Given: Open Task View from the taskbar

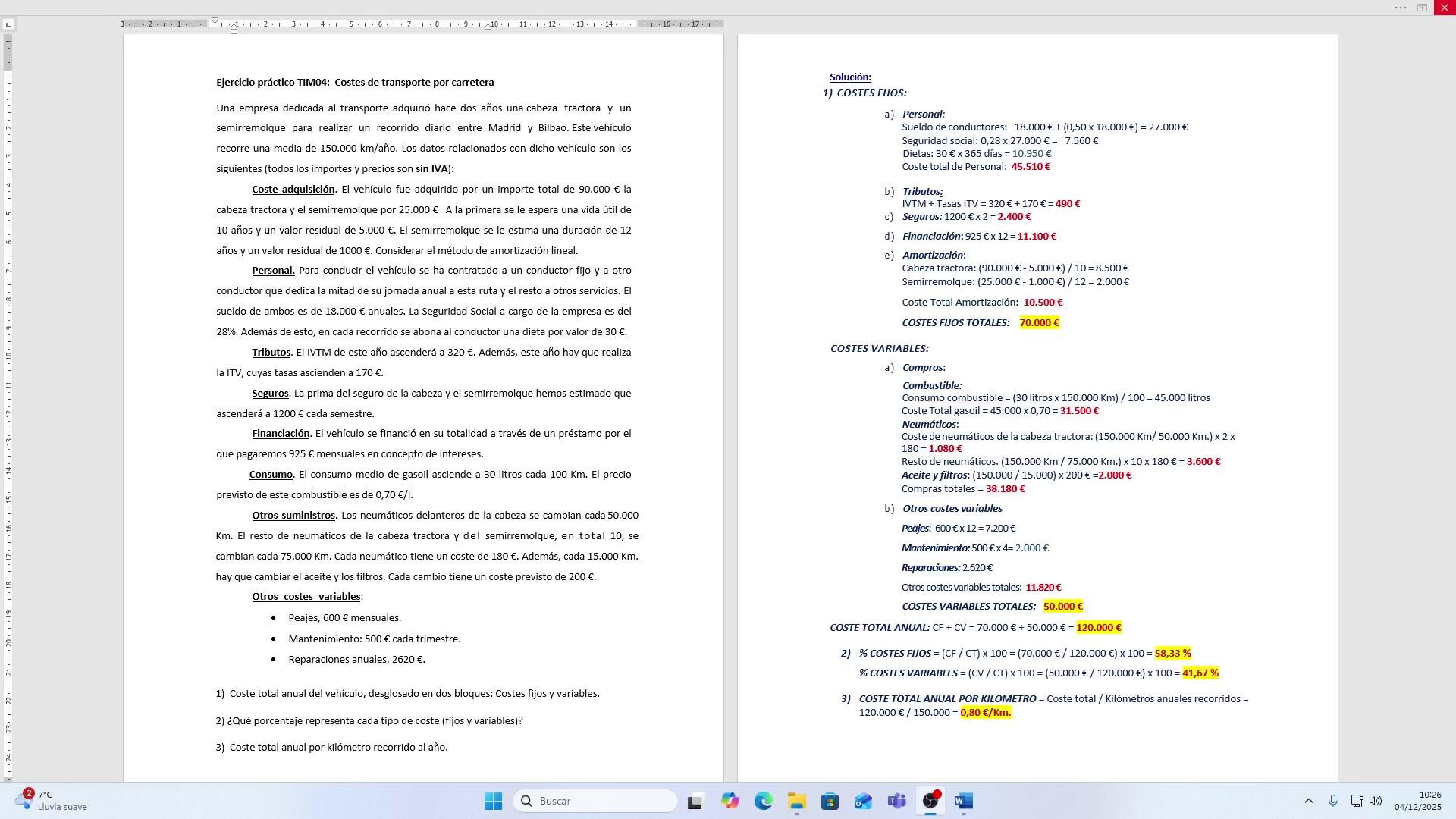Looking at the screenshot, I should click(x=695, y=802).
